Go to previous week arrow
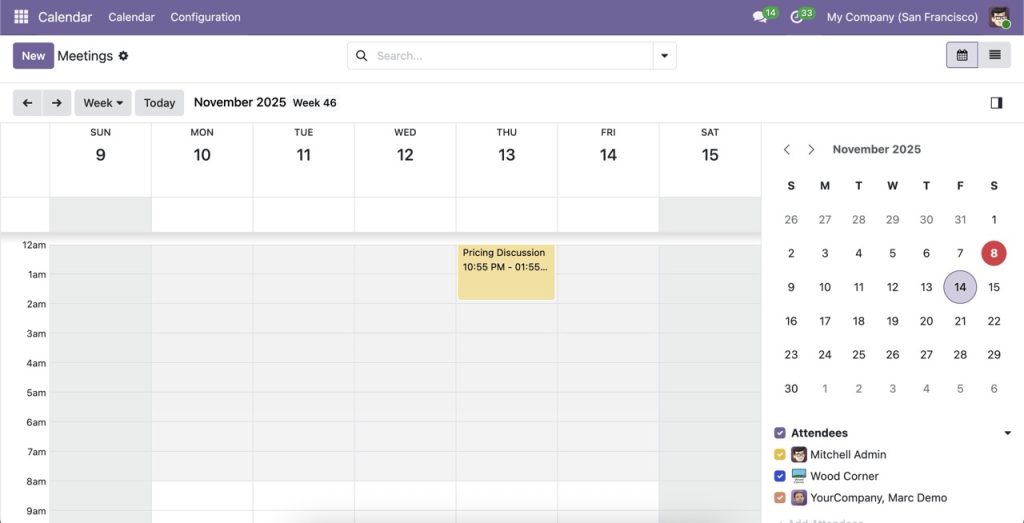Image resolution: width=1024 pixels, height=523 pixels. coord(27,103)
